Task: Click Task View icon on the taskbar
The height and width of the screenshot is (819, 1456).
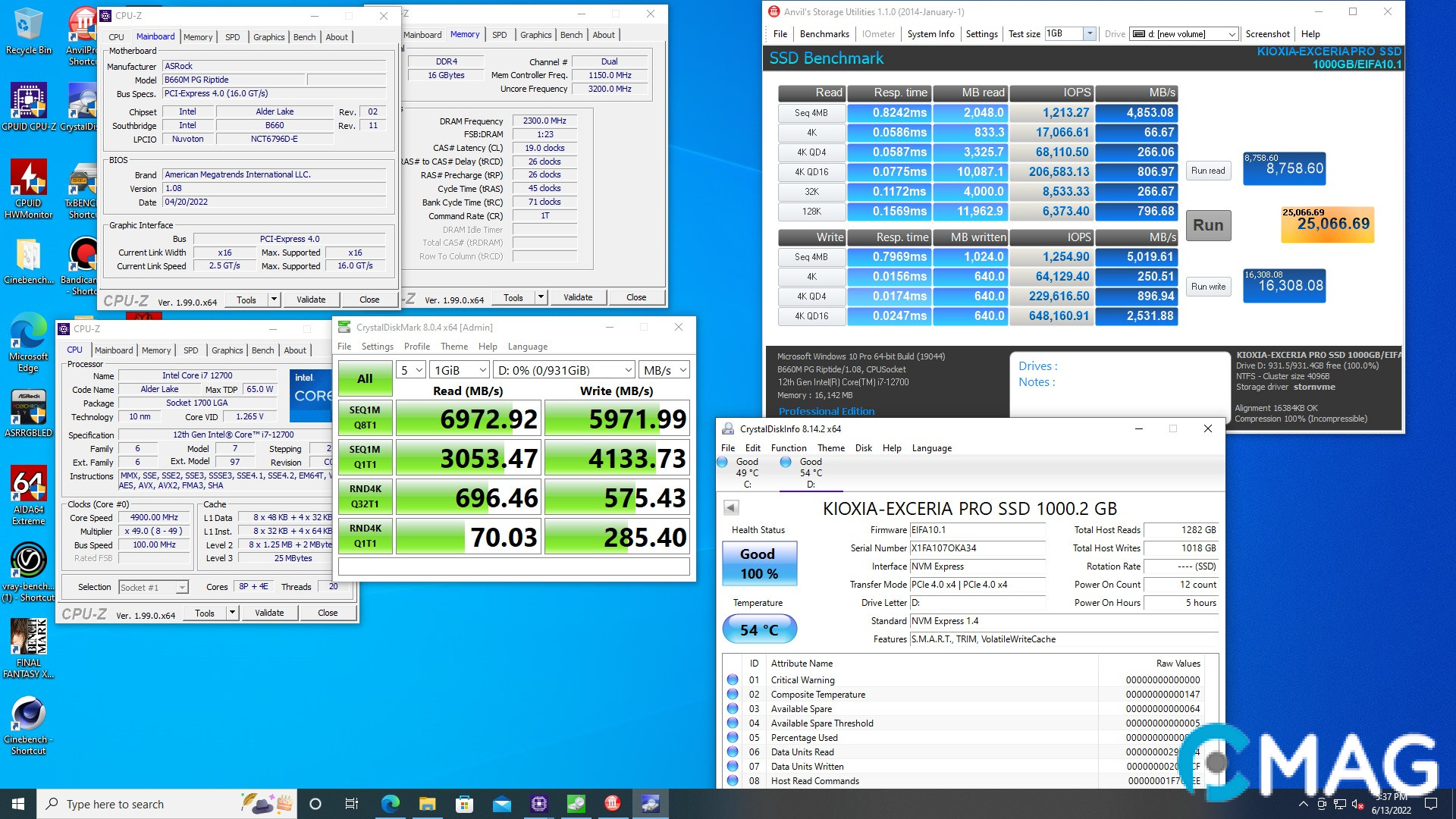Action: pos(352,804)
